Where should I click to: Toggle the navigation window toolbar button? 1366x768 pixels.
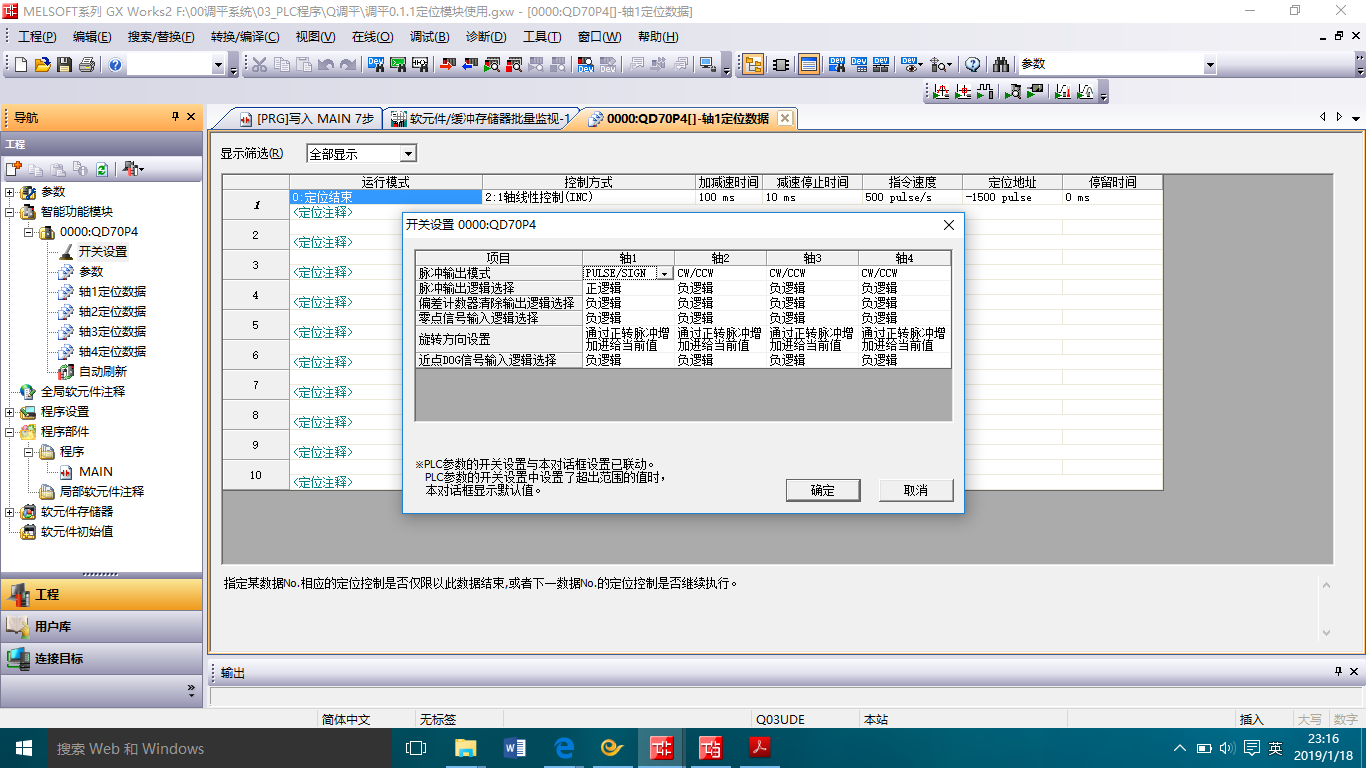[753, 65]
